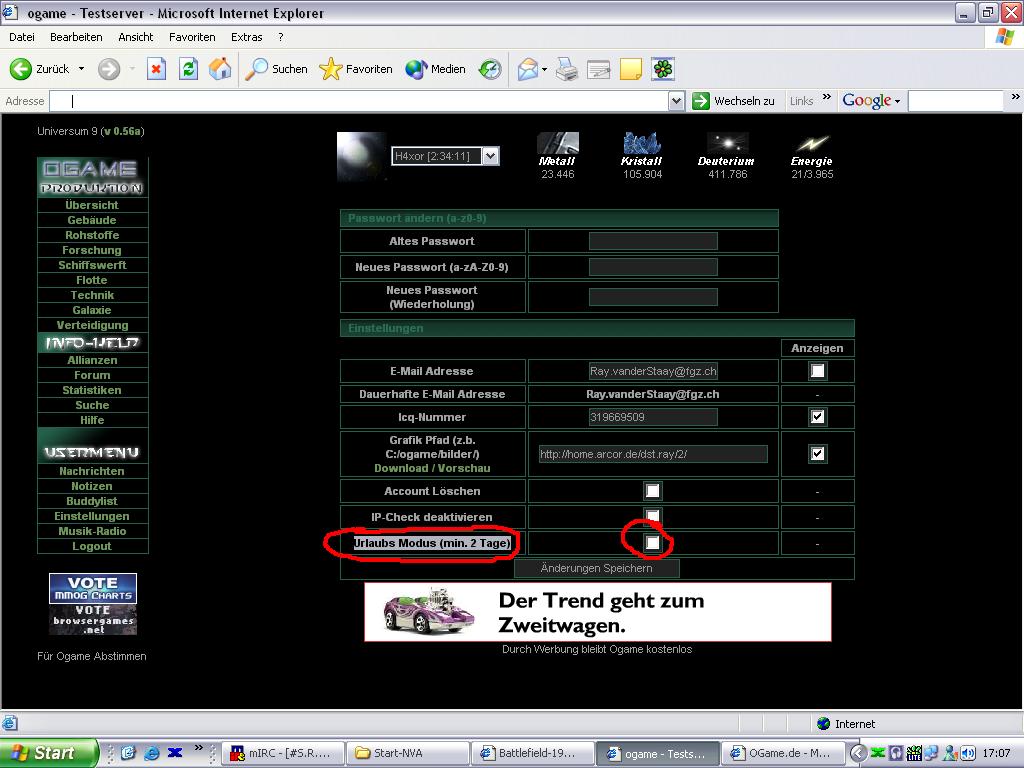The height and width of the screenshot is (768, 1024).
Task: Expand the address bar dropdown arrow
Action: [676, 101]
